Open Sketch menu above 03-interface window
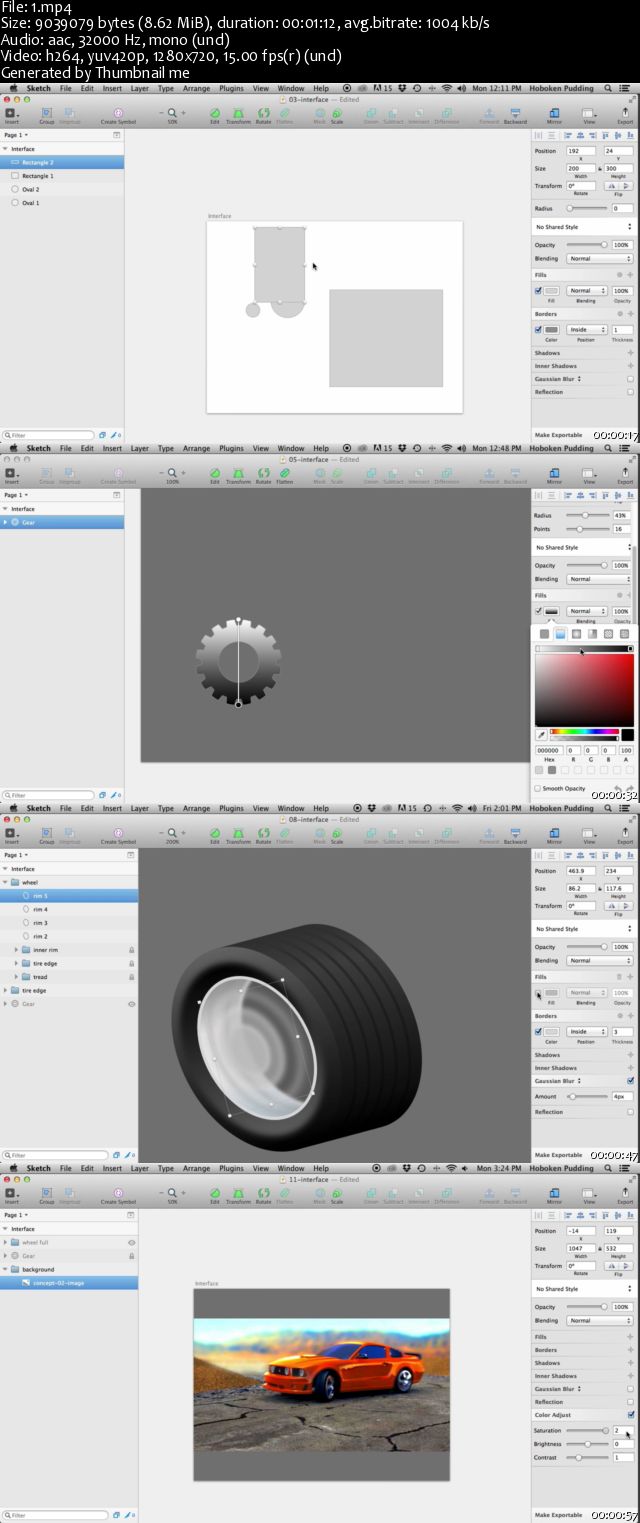 click(x=38, y=88)
